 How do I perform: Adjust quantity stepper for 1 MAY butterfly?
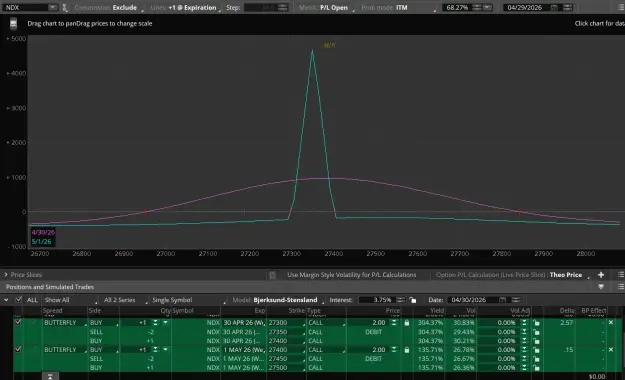pos(155,350)
